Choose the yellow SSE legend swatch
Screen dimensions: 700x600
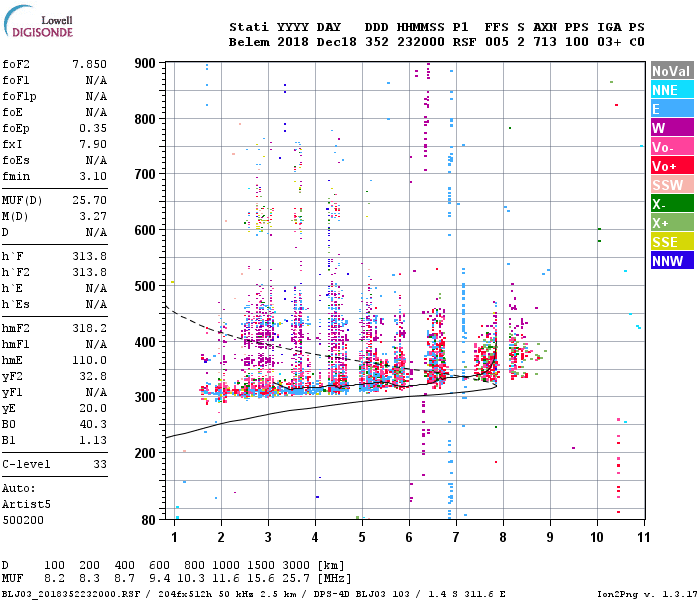pos(672,242)
